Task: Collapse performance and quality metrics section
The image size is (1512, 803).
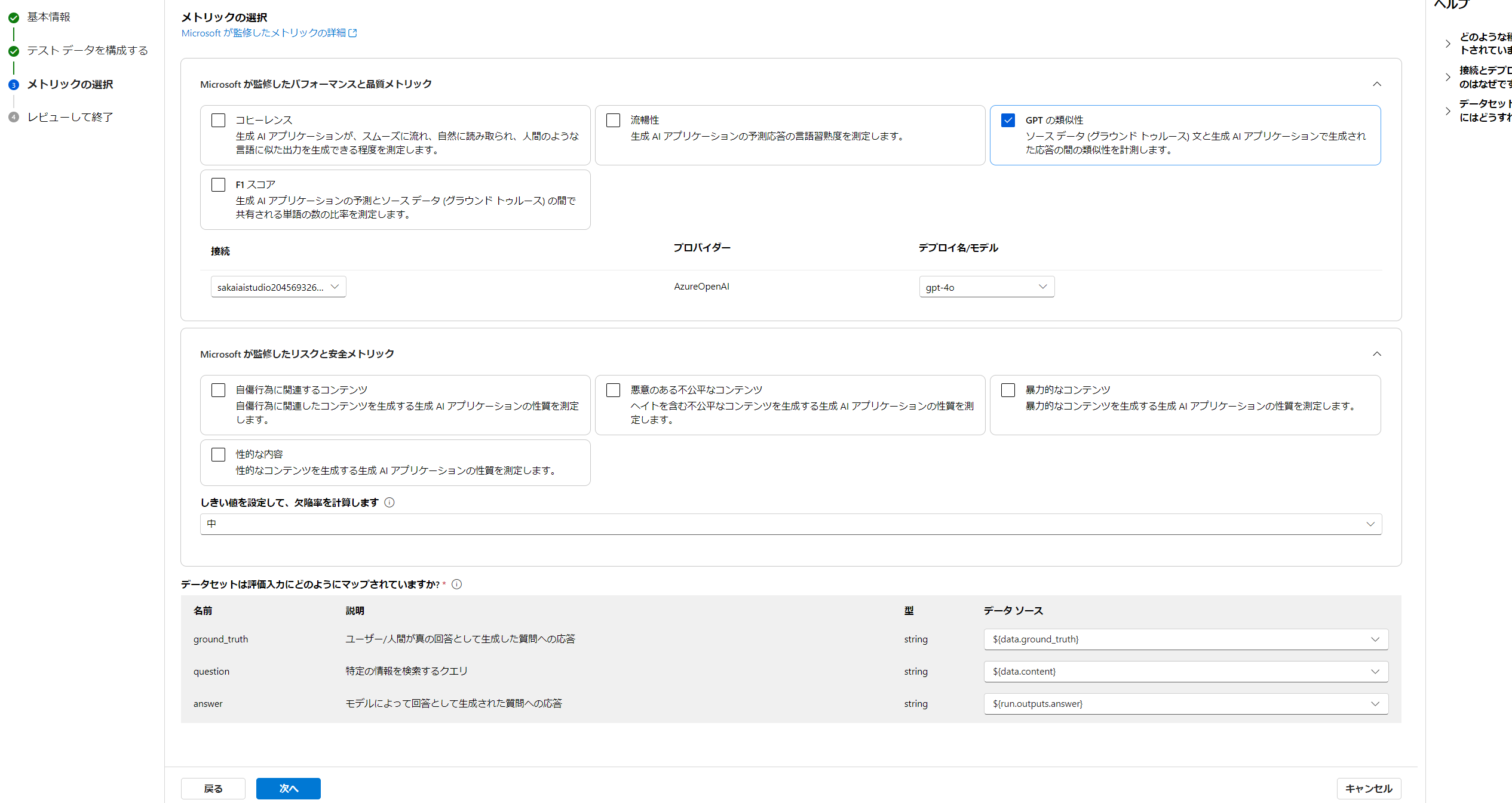Action: tap(1377, 84)
